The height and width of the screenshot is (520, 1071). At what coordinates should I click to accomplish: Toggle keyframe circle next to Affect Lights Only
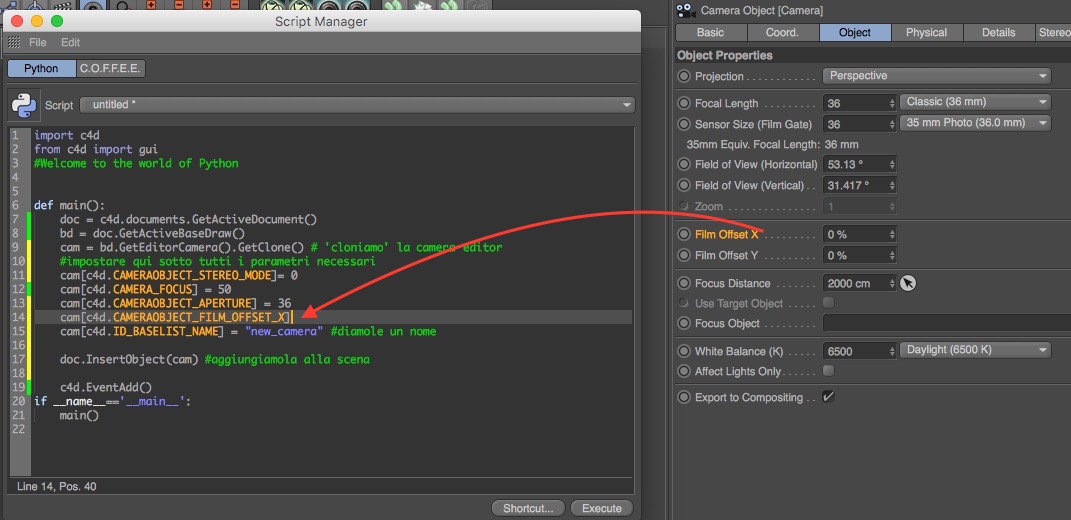click(x=684, y=372)
